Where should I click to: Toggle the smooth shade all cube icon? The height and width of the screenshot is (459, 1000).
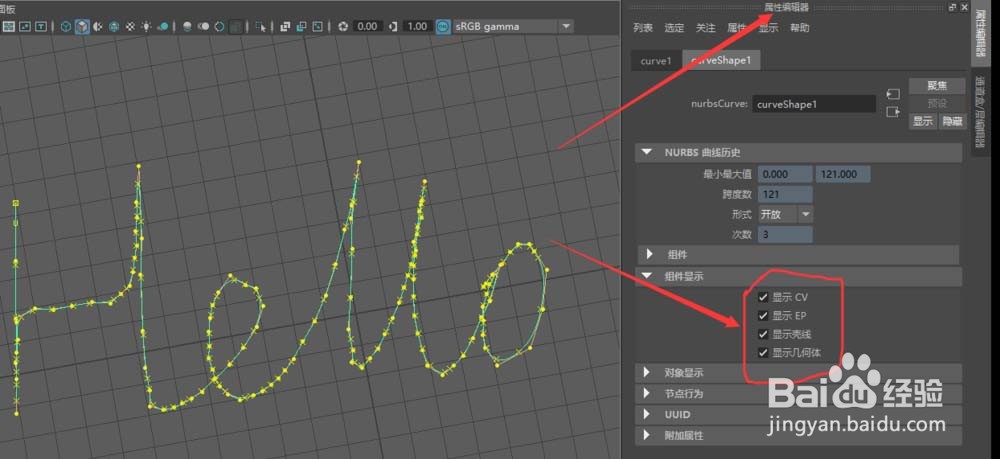click(82, 27)
